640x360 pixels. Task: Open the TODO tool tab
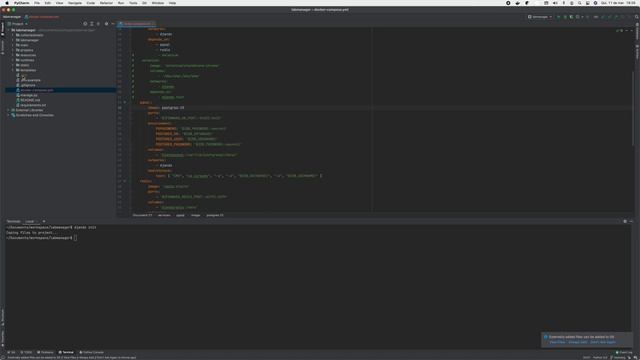[x=26, y=352]
